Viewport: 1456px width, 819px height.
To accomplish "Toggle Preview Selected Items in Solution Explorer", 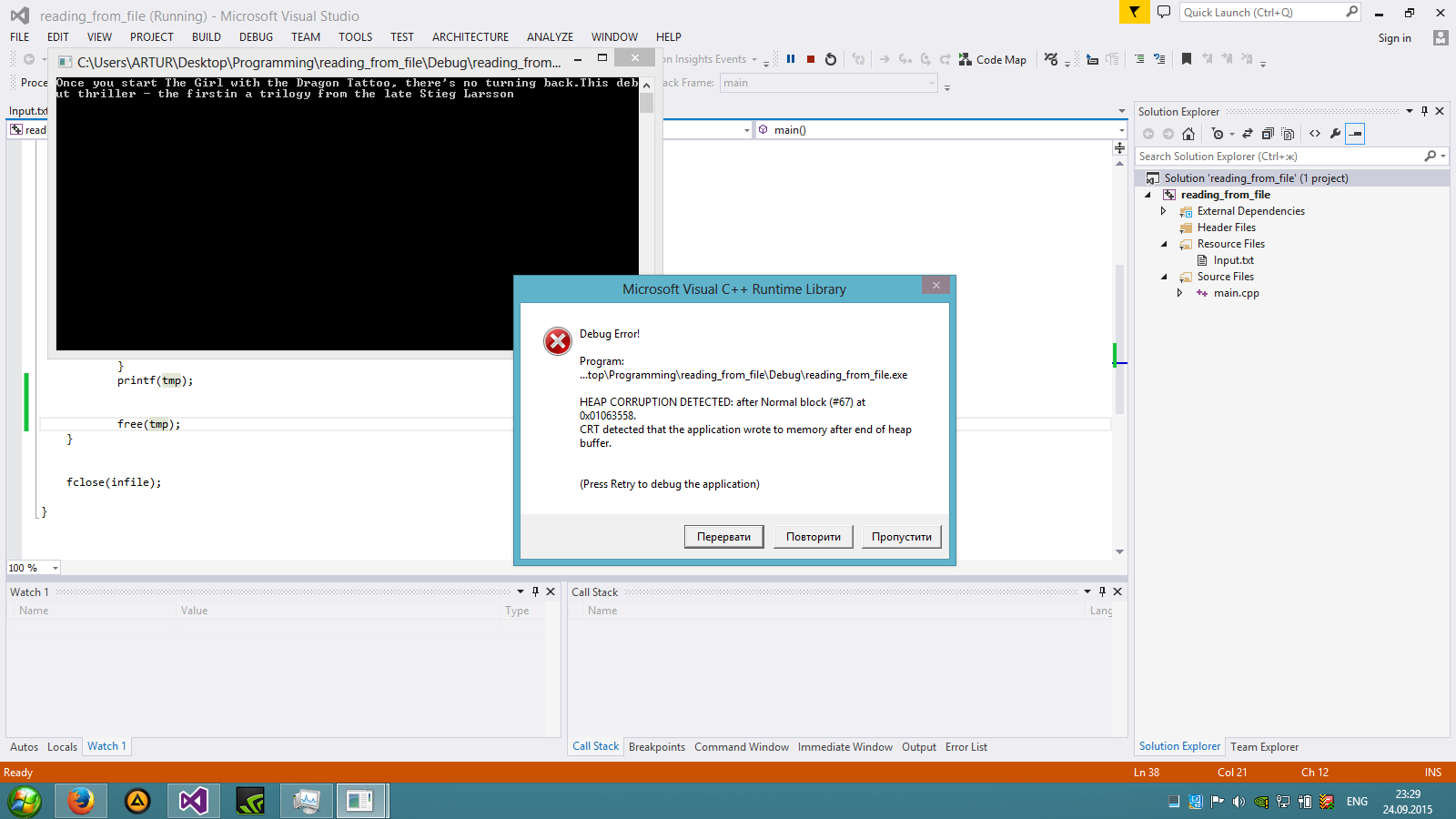I will [x=1355, y=134].
